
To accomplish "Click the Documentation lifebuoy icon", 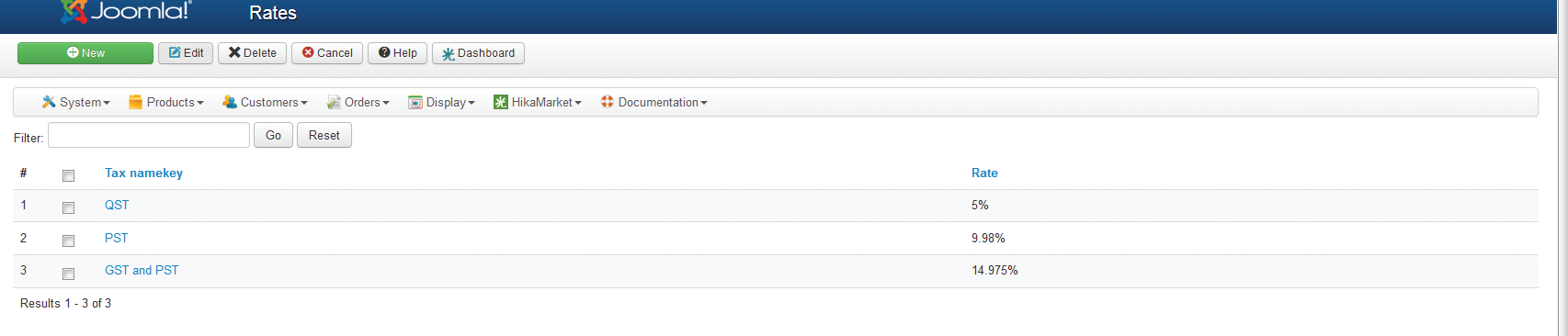I will (608, 102).
